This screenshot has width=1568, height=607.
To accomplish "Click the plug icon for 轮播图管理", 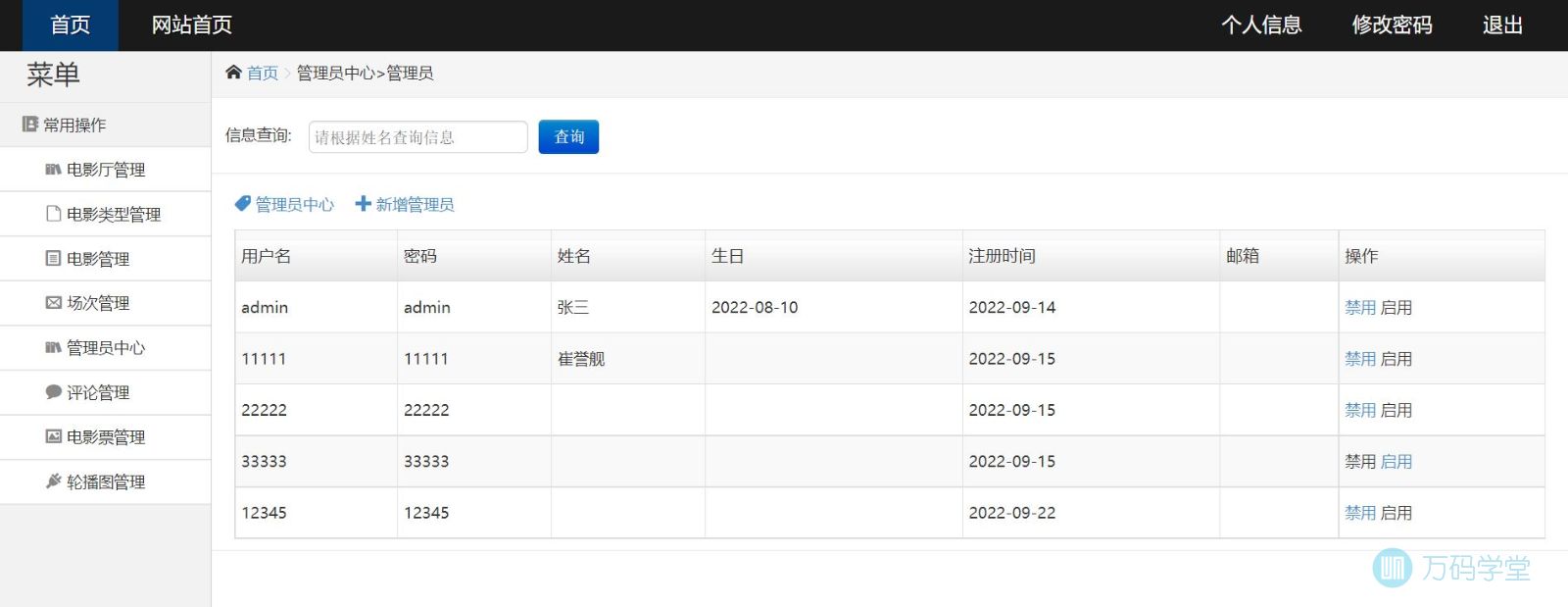I will tap(53, 481).
